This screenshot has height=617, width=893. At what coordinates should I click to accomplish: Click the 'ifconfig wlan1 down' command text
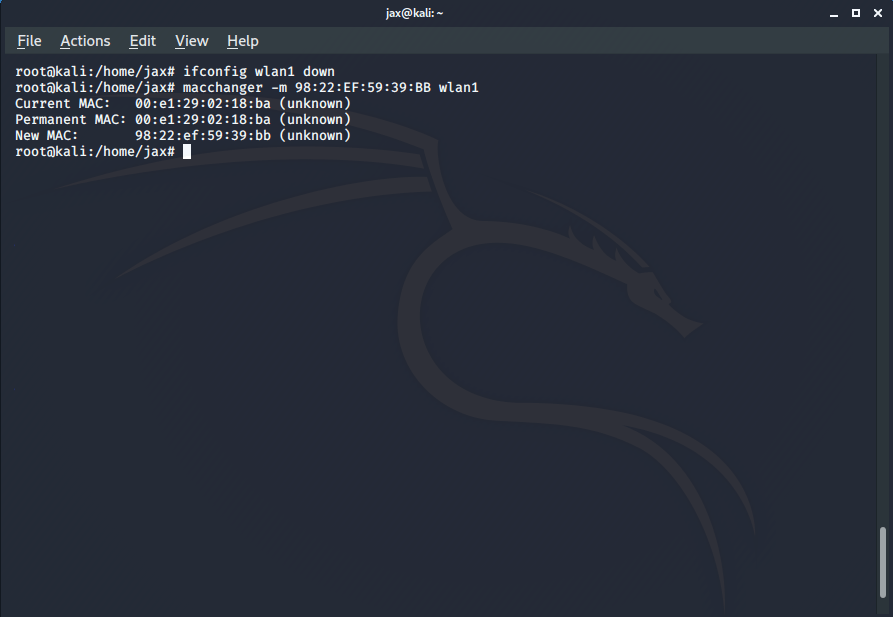pos(259,72)
